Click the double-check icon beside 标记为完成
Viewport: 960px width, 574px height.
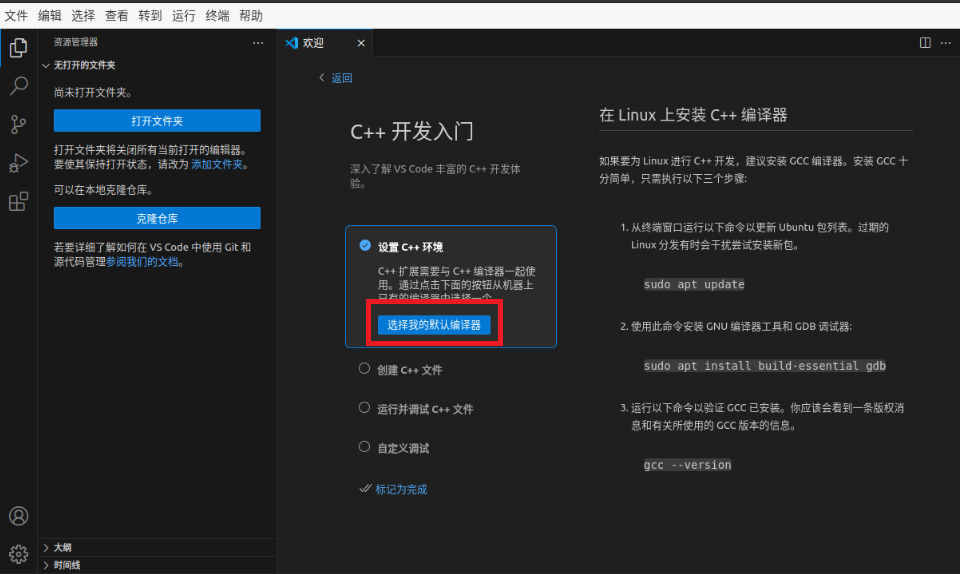click(366, 488)
